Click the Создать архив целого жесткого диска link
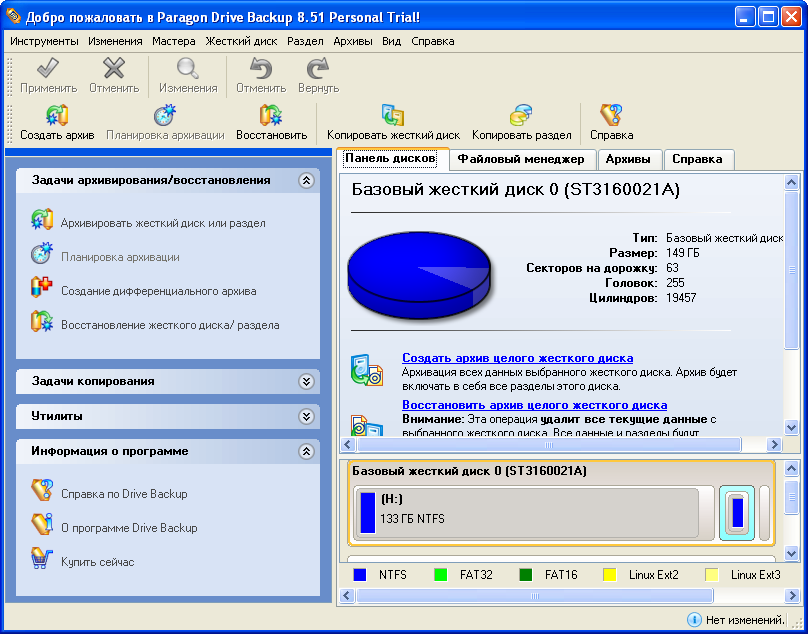 (x=517, y=358)
